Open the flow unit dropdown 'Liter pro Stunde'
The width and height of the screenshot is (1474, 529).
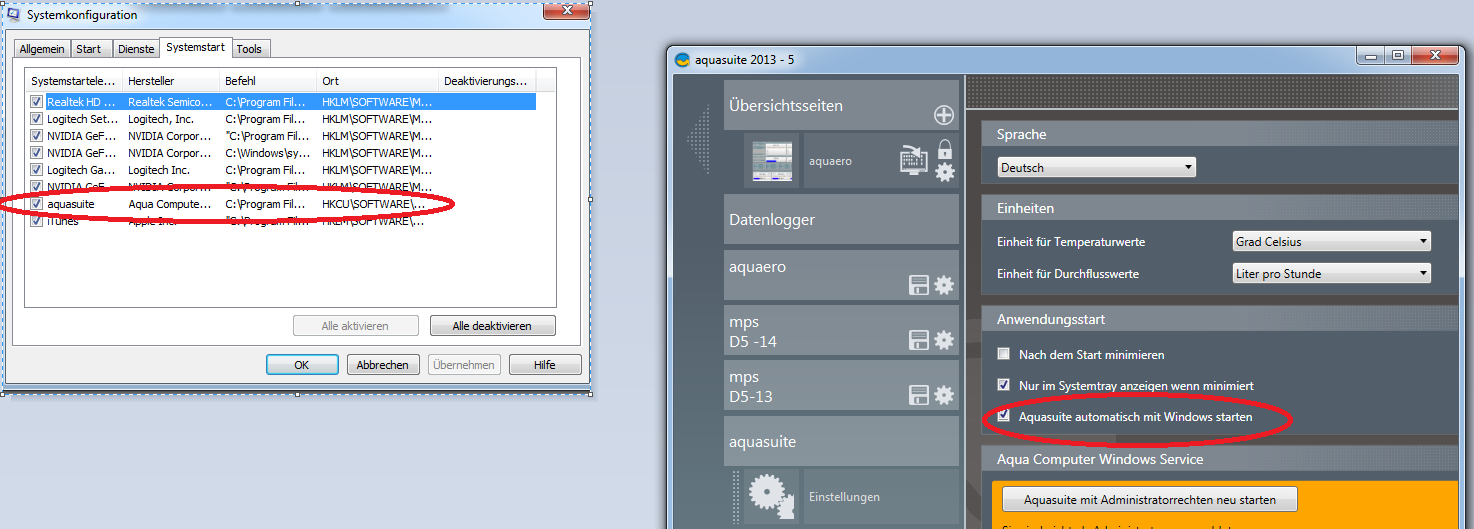click(1330, 274)
